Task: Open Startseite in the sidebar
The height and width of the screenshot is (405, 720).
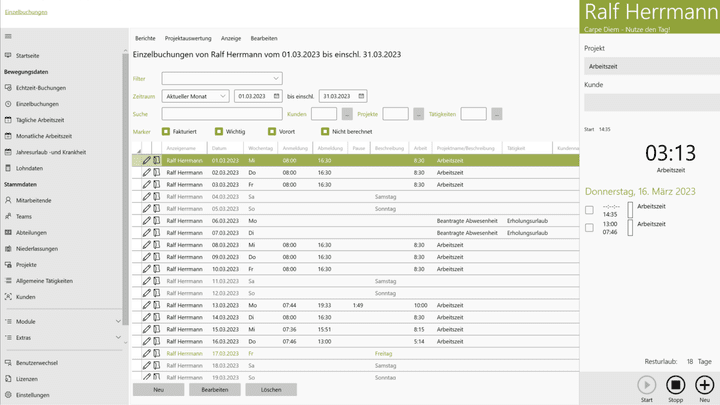Action: click(x=28, y=56)
